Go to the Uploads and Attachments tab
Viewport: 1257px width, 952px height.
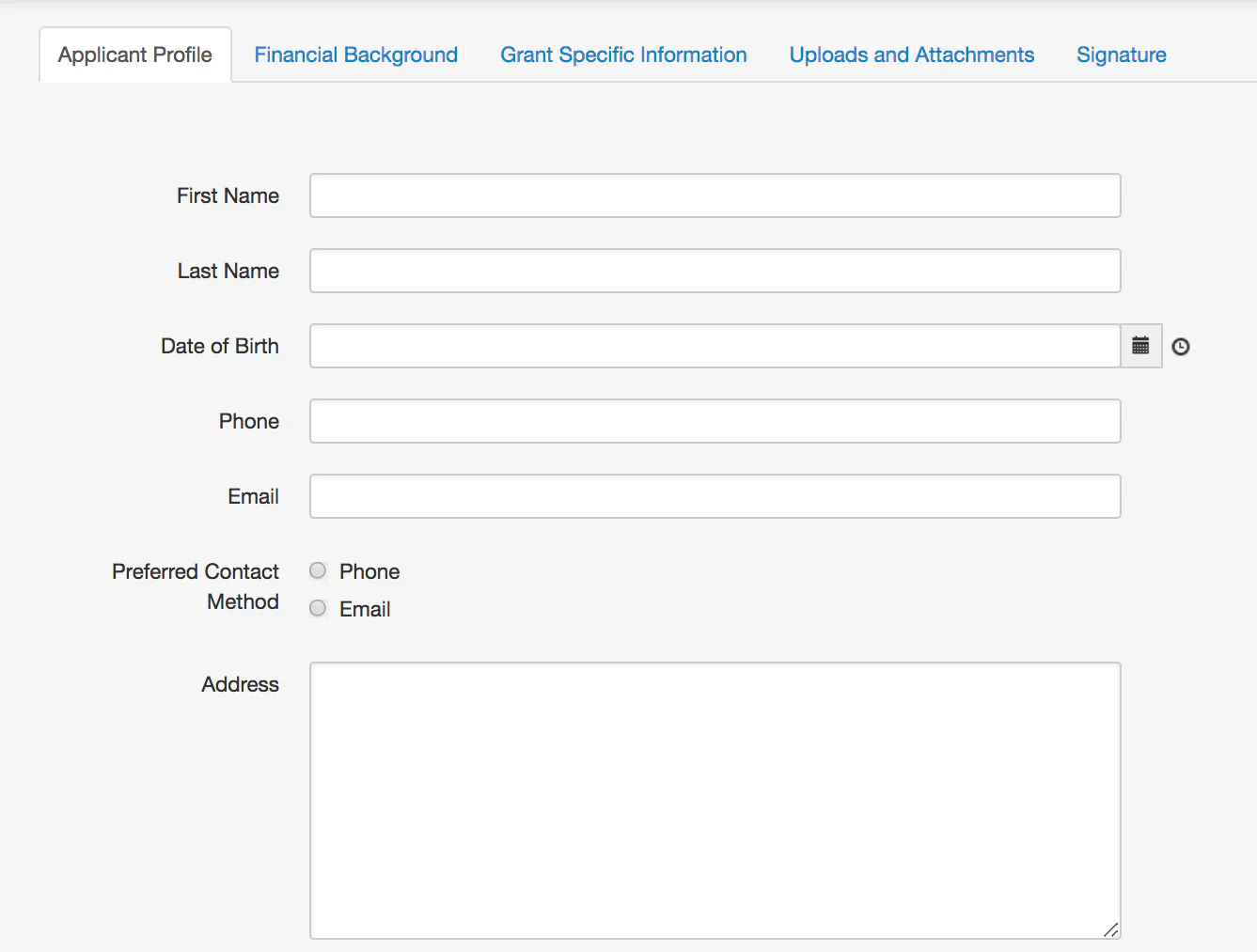coord(910,55)
